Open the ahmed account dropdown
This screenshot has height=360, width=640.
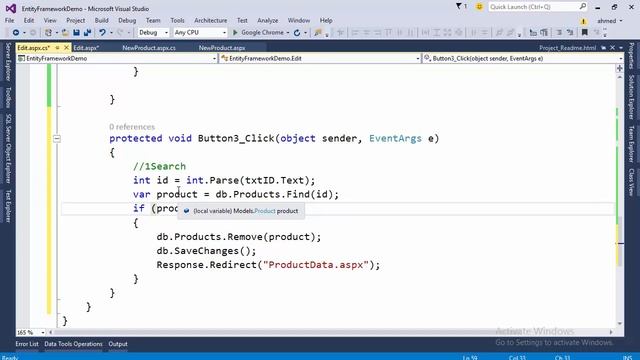point(610,21)
